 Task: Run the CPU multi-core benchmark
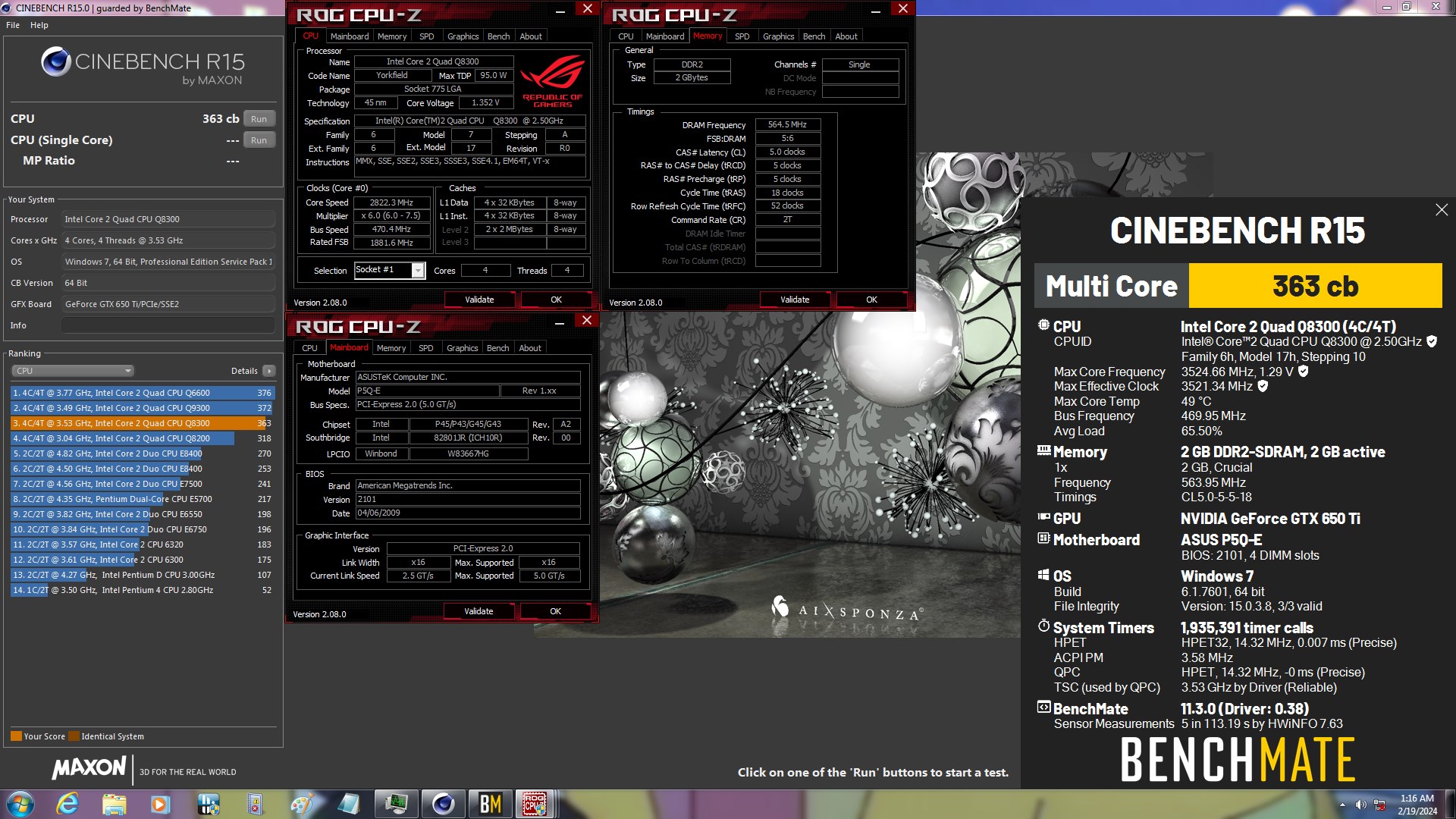pyautogui.click(x=259, y=119)
